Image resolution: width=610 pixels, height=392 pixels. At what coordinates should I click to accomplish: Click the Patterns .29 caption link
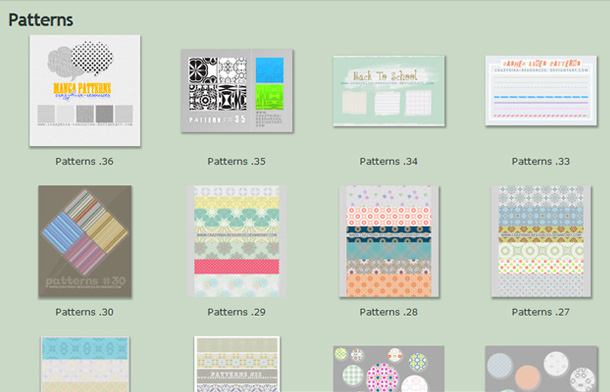tap(237, 312)
